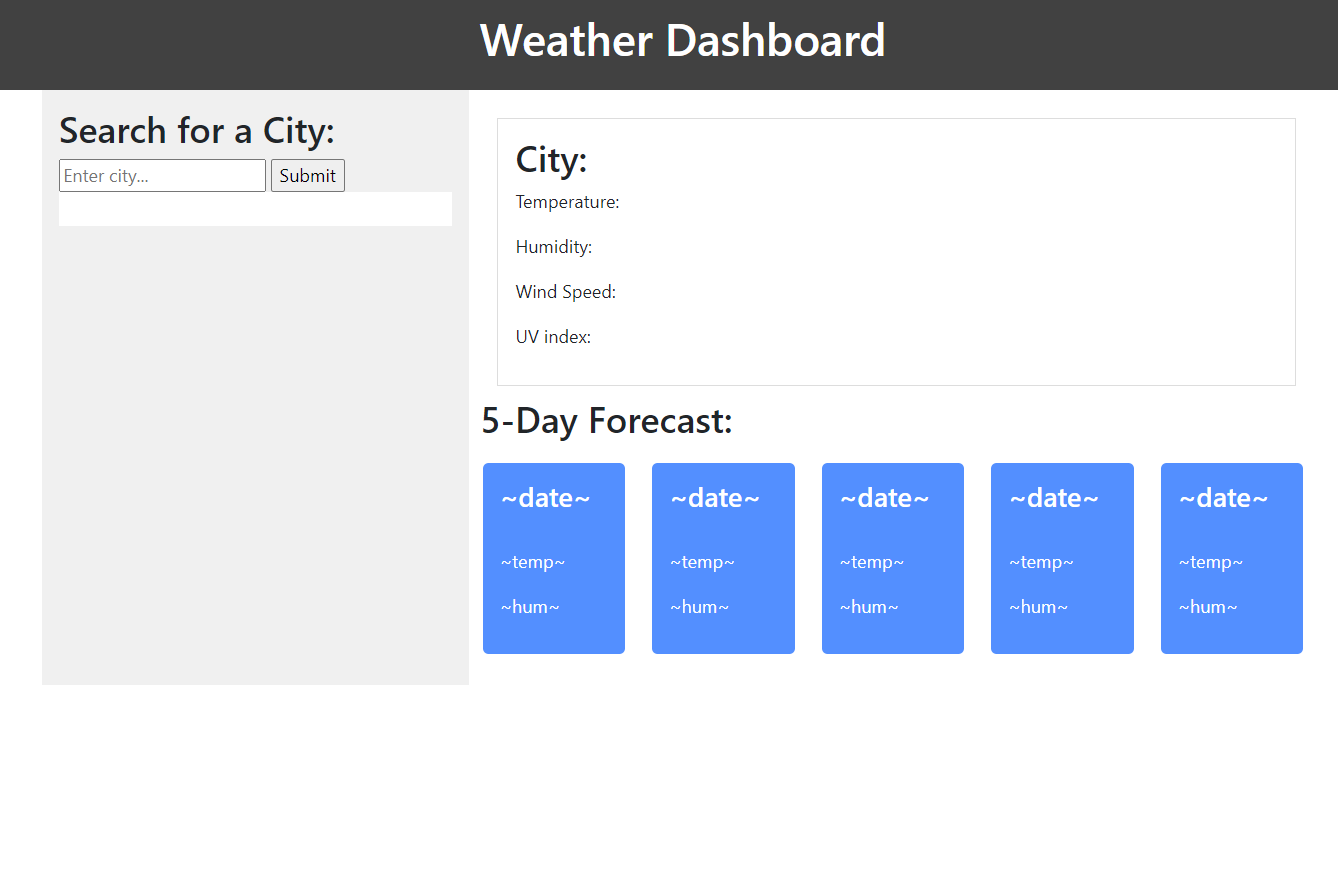The image size is (1338, 885).
Task: Click the ~hum~ text in fourth forecast card
Action: pyautogui.click(x=1039, y=607)
